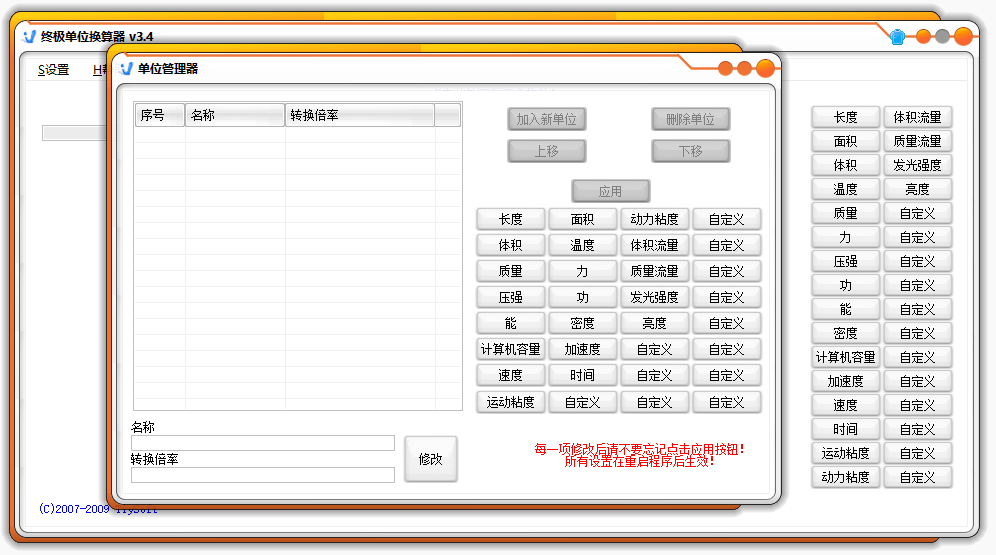Open 速度 category in main window
This screenshot has height=555, width=996.
(845, 405)
